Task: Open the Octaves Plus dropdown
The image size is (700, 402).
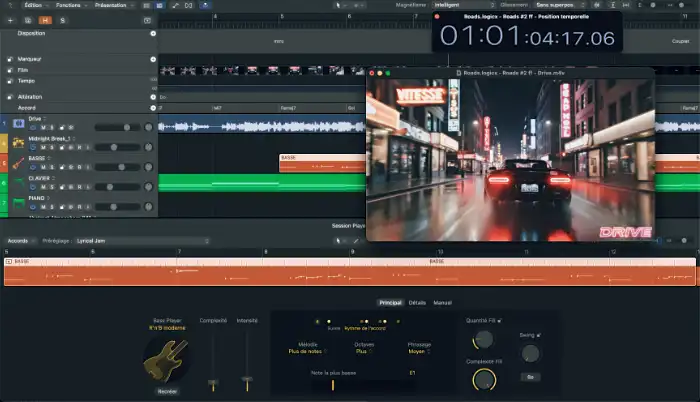Action: (x=364, y=352)
